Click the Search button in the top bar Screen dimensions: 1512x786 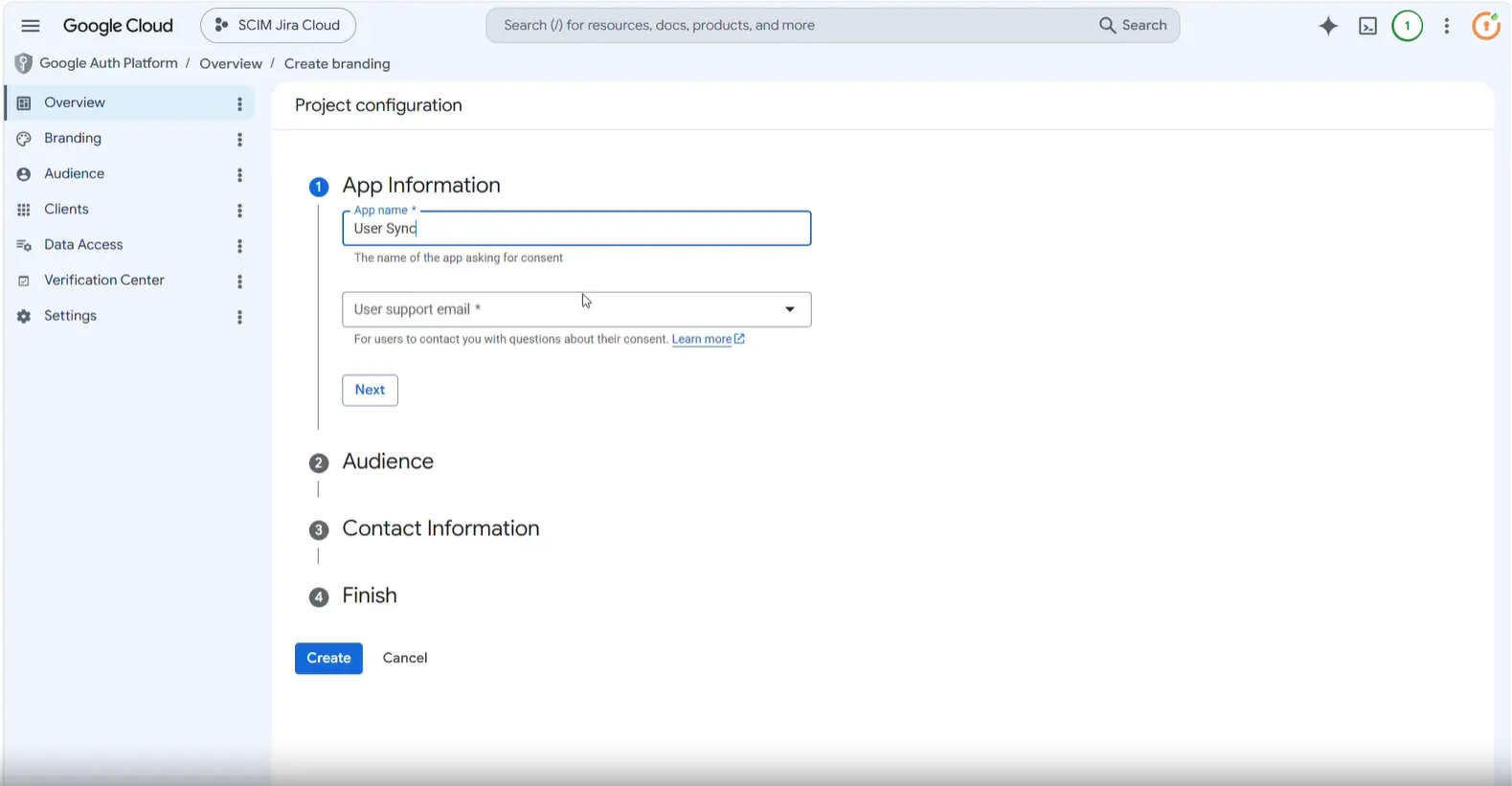(1133, 26)
